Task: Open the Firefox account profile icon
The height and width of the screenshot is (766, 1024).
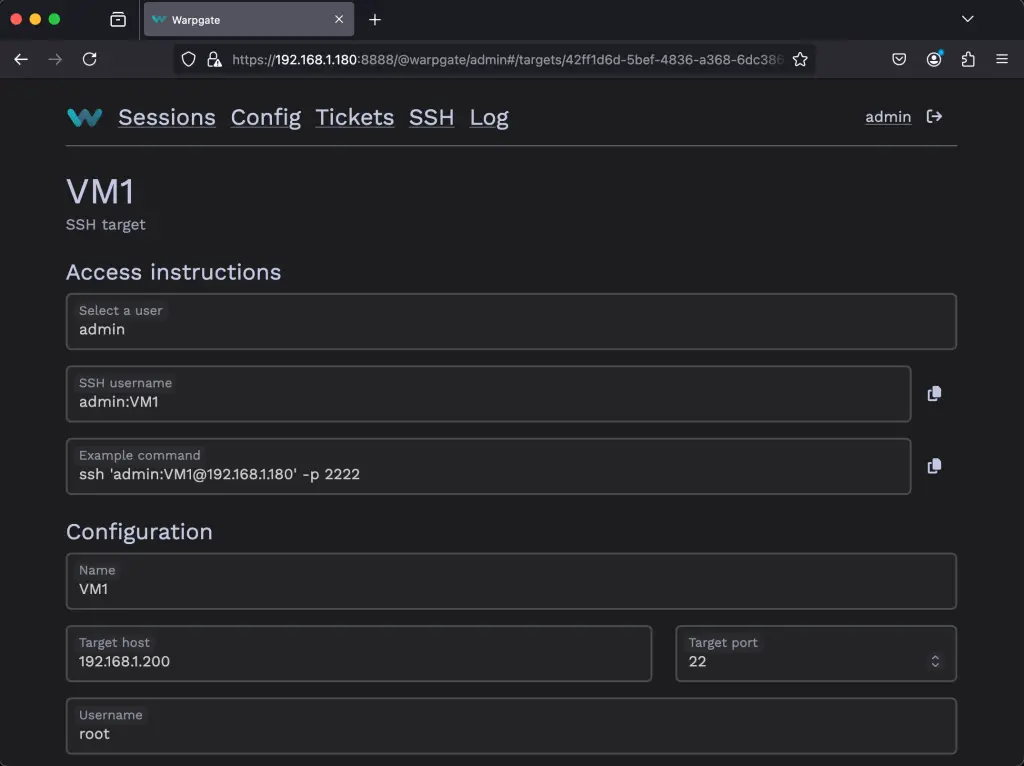Action: click(933, 59)
